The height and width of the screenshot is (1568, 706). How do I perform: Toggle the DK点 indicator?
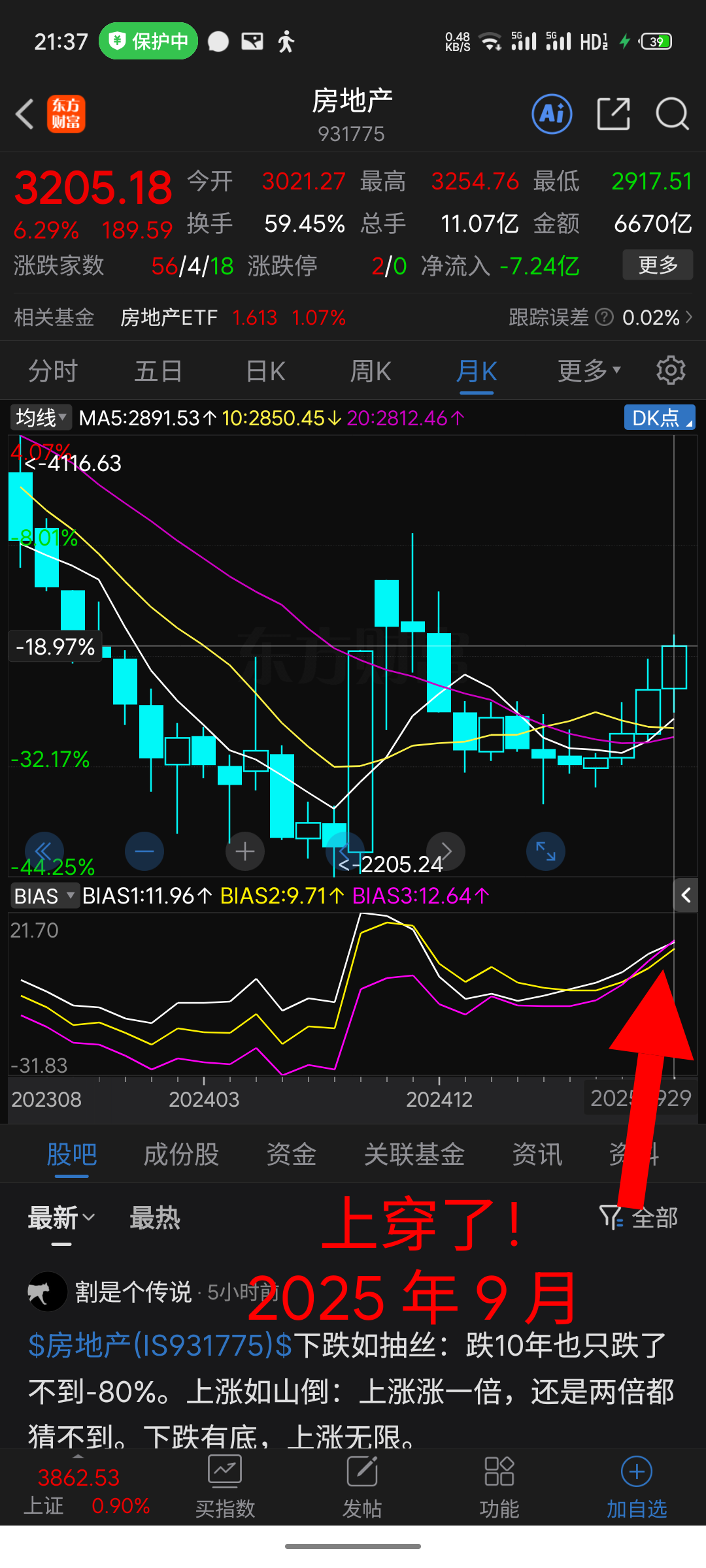click(x=659, y=418)
